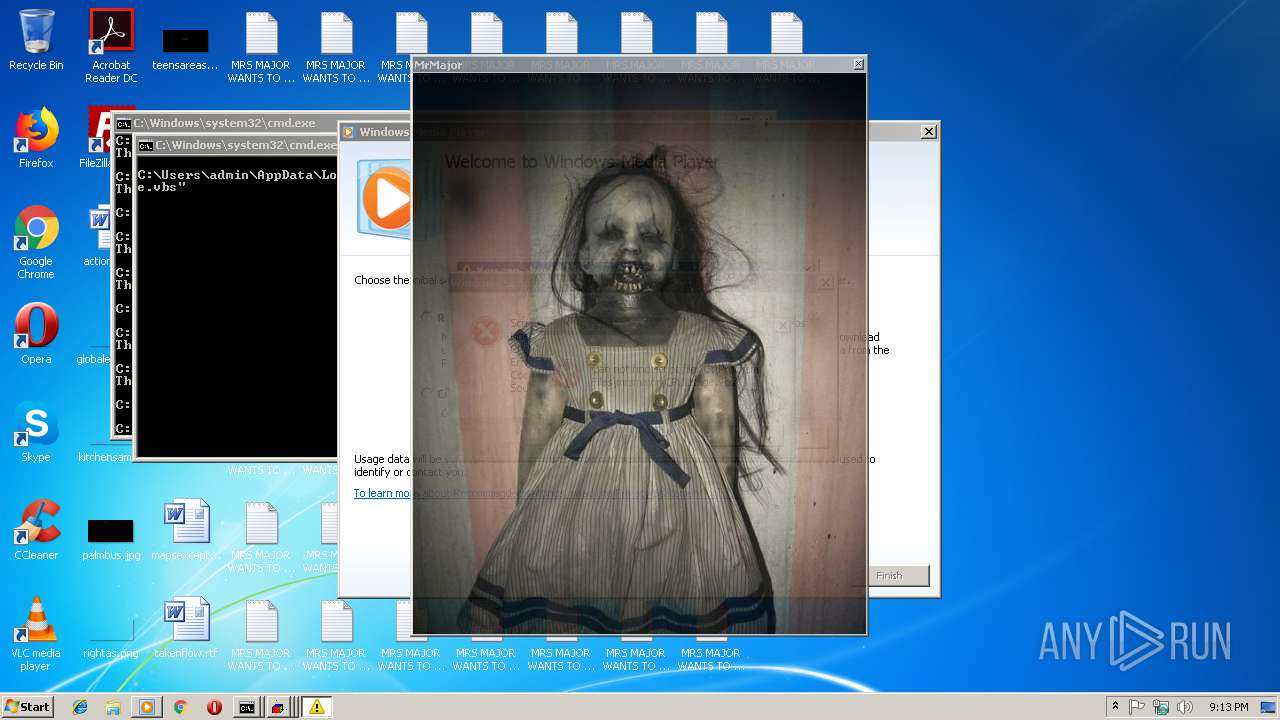Show hidden tray icons arrow

pyautogui.click(x=1115, y=707)
